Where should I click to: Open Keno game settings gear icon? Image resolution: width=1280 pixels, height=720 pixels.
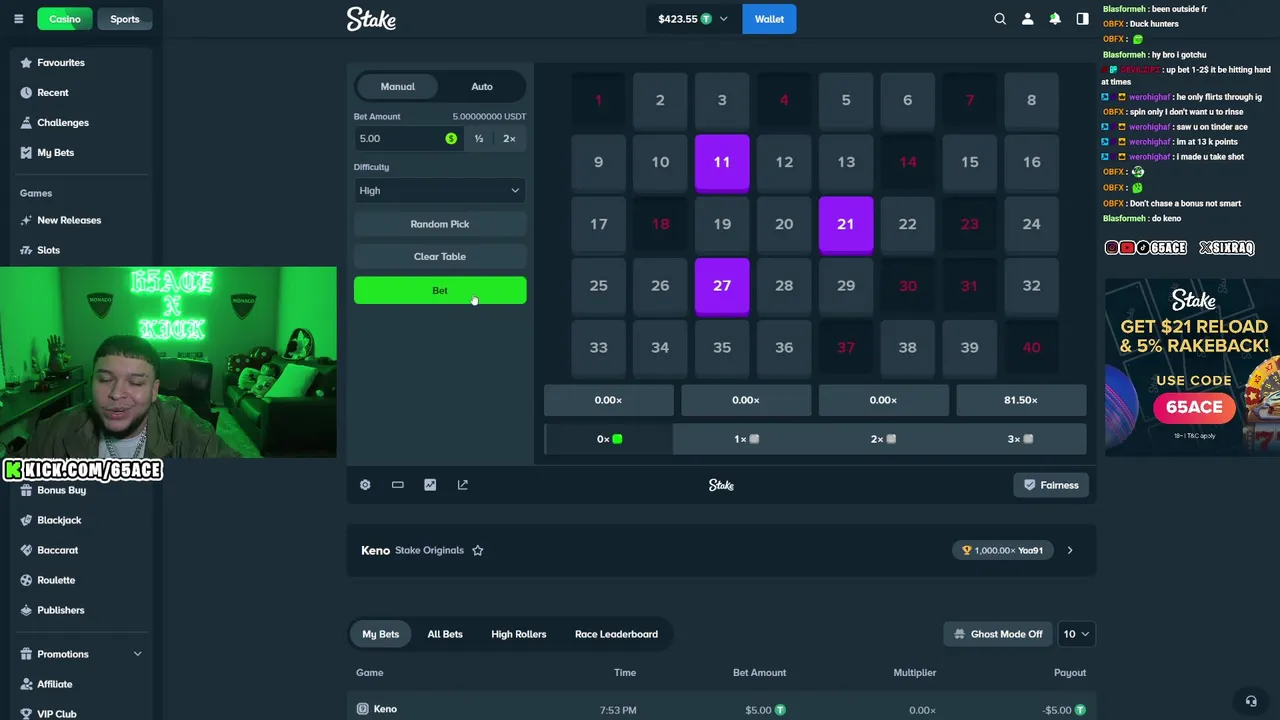click(x=365, y=485)
